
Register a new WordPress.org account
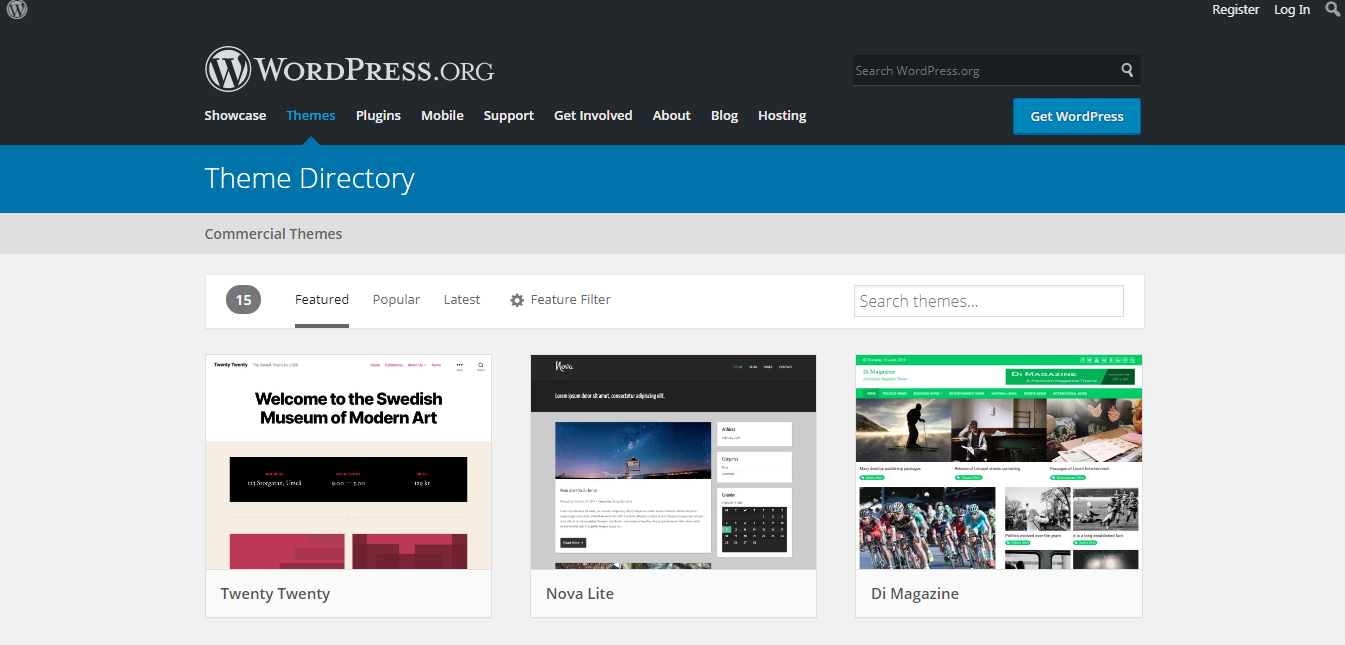pyautogui.click(x=1235, y=9)
